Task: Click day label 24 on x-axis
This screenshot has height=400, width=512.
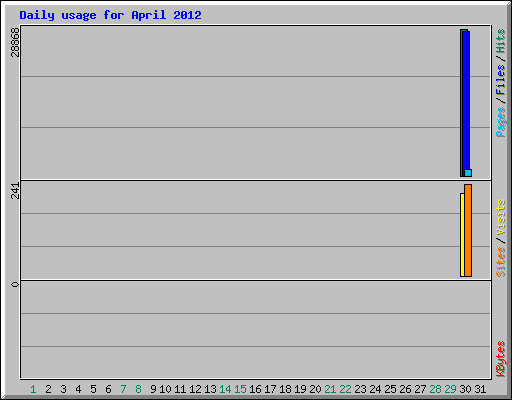Action: point(375,389)
